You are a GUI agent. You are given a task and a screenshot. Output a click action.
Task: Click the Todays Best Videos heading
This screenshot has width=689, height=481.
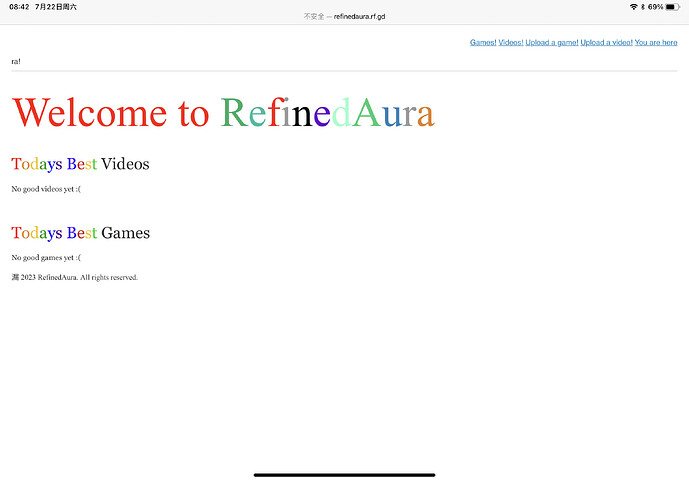[80, 164]
